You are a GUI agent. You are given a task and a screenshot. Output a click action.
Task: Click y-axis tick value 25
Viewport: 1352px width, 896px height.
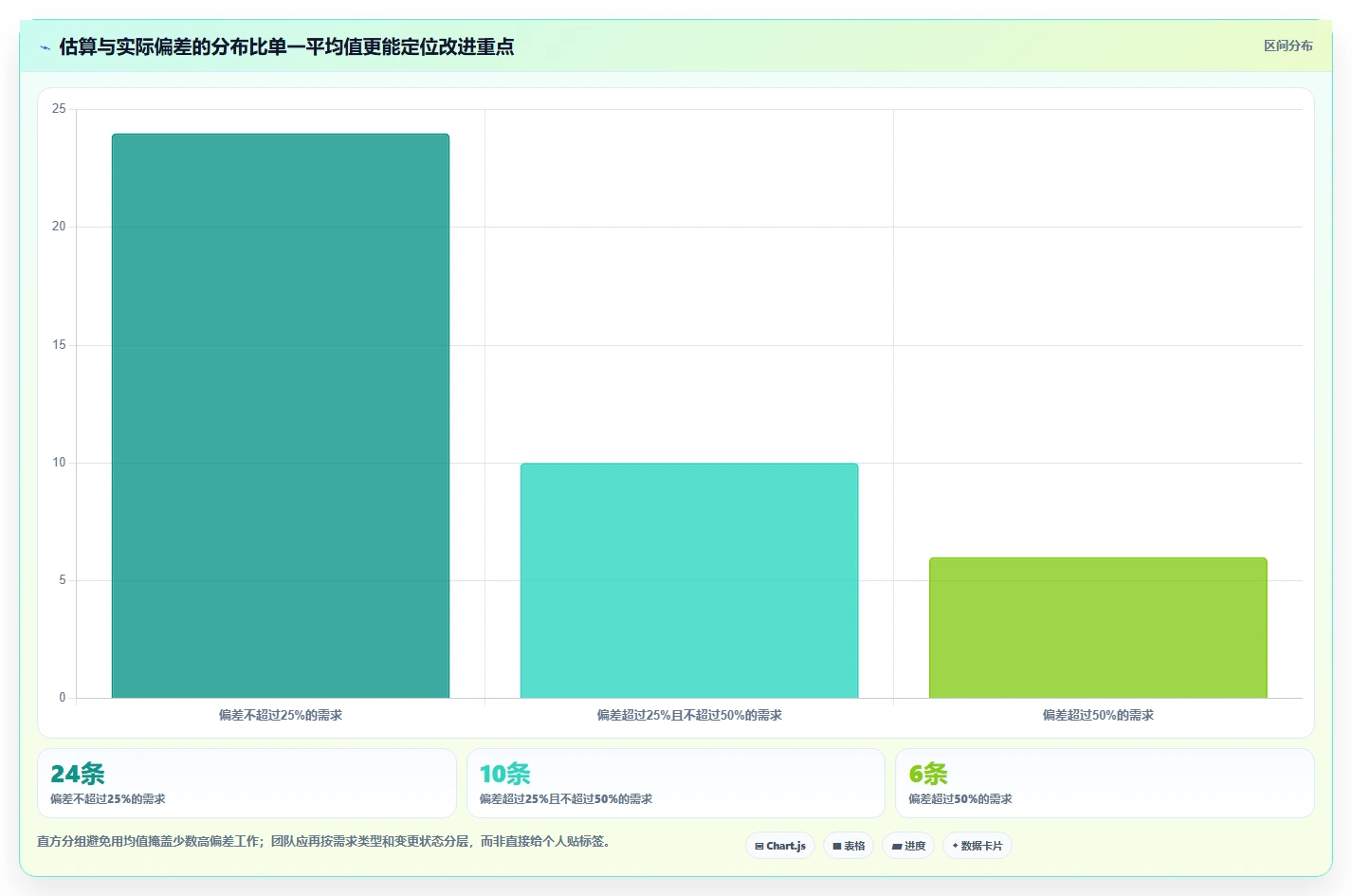coord(59,109)
